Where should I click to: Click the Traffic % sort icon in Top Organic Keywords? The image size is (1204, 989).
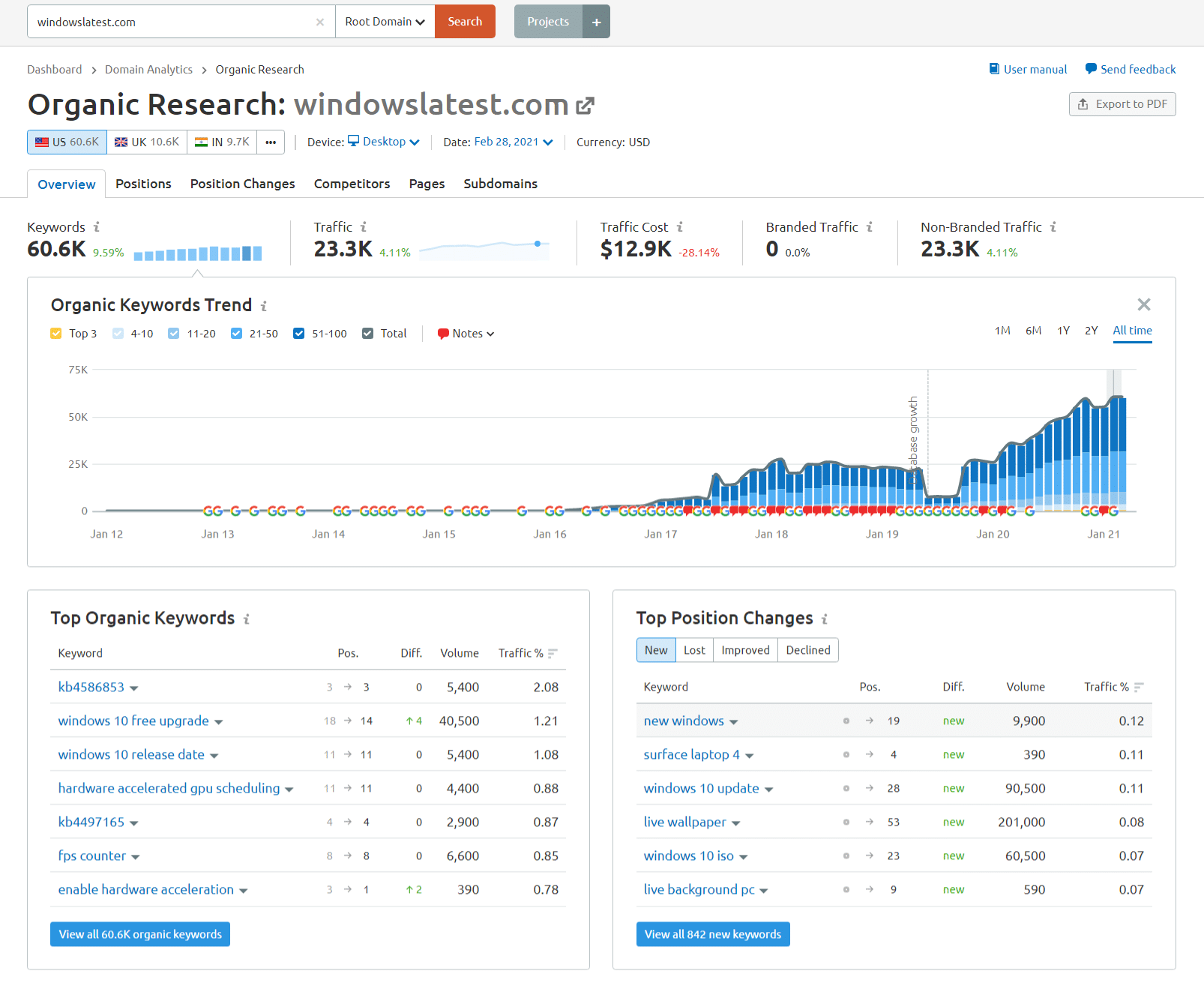pos(553,654)
